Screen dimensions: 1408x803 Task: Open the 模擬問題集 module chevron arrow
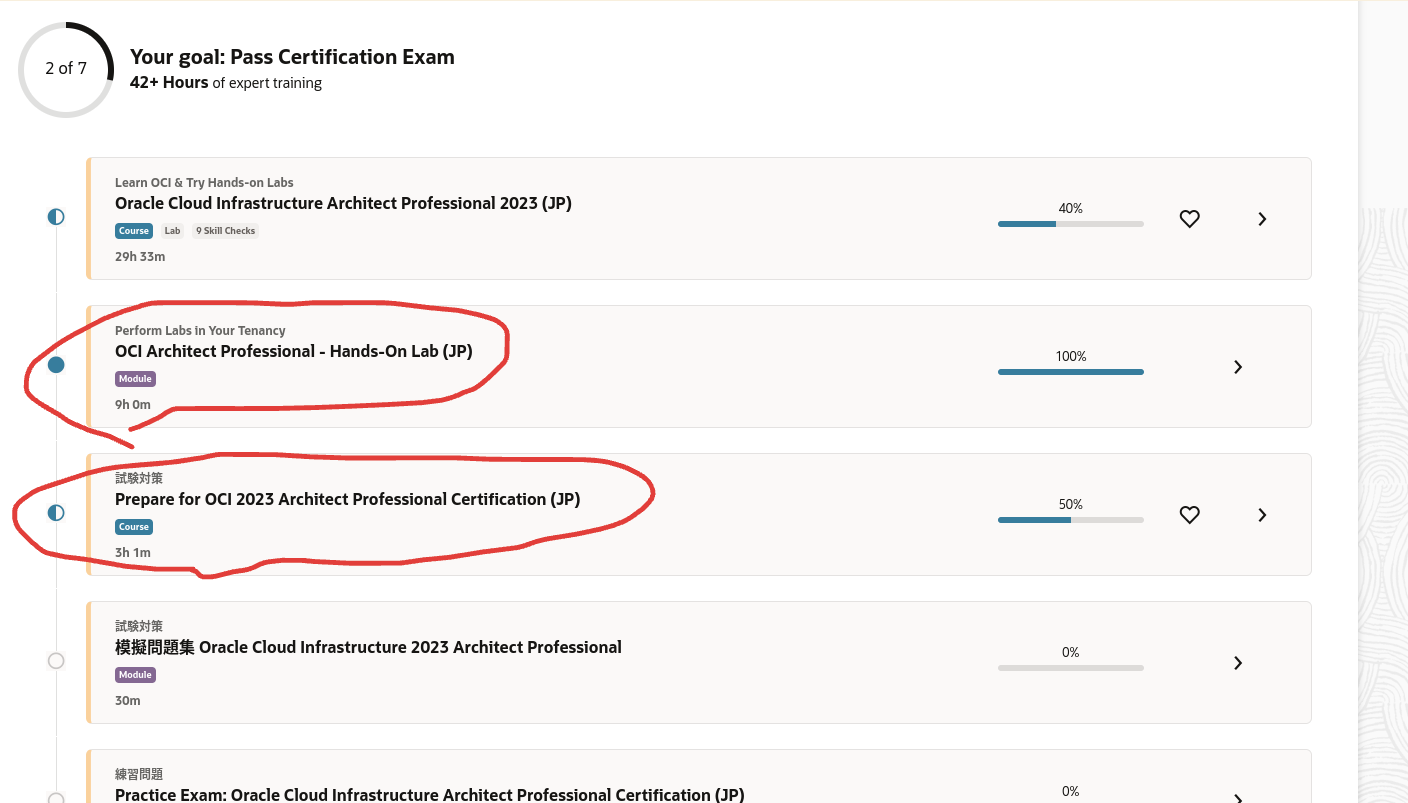point(1238,663)
